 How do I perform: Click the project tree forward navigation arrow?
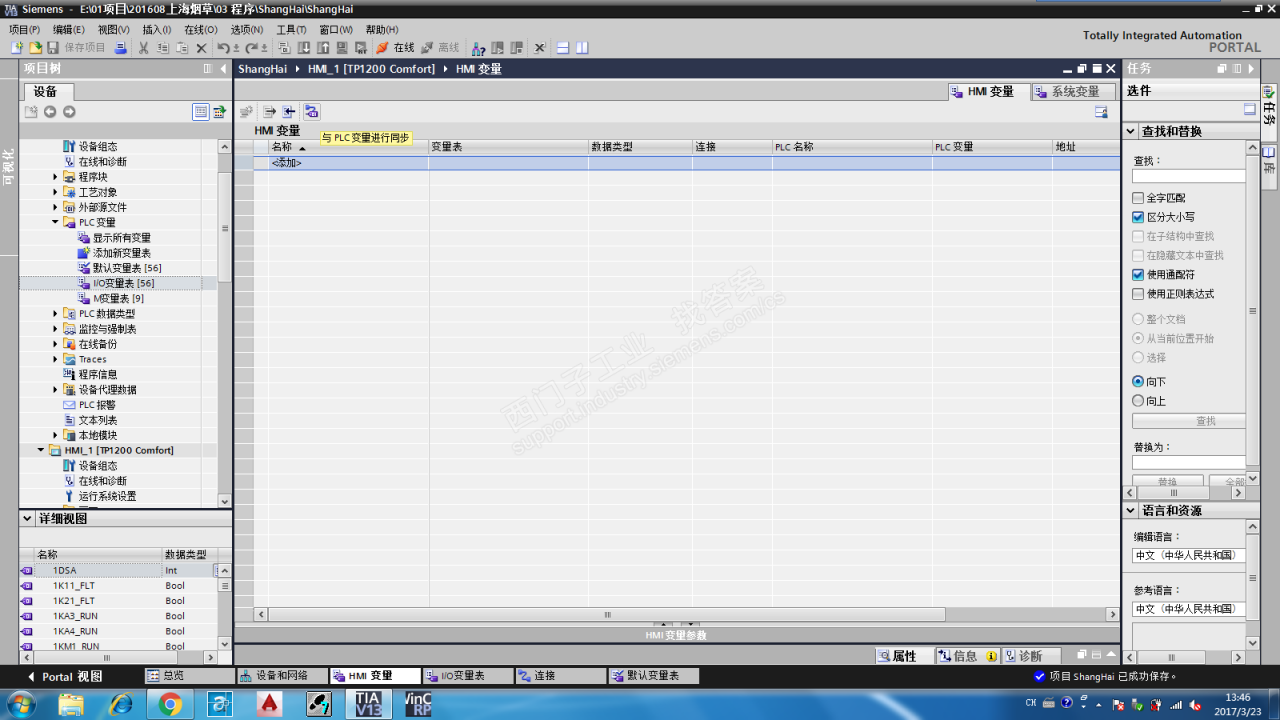tap(69, 112)
